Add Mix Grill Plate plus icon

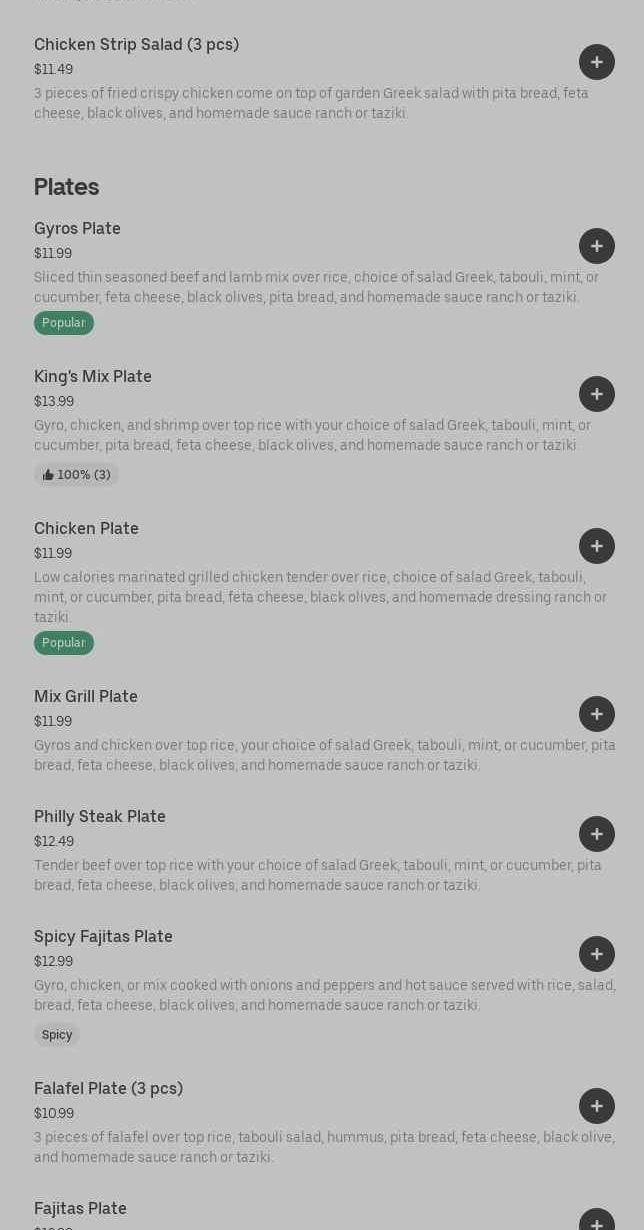pyautogui.click(x=597, y=714)
